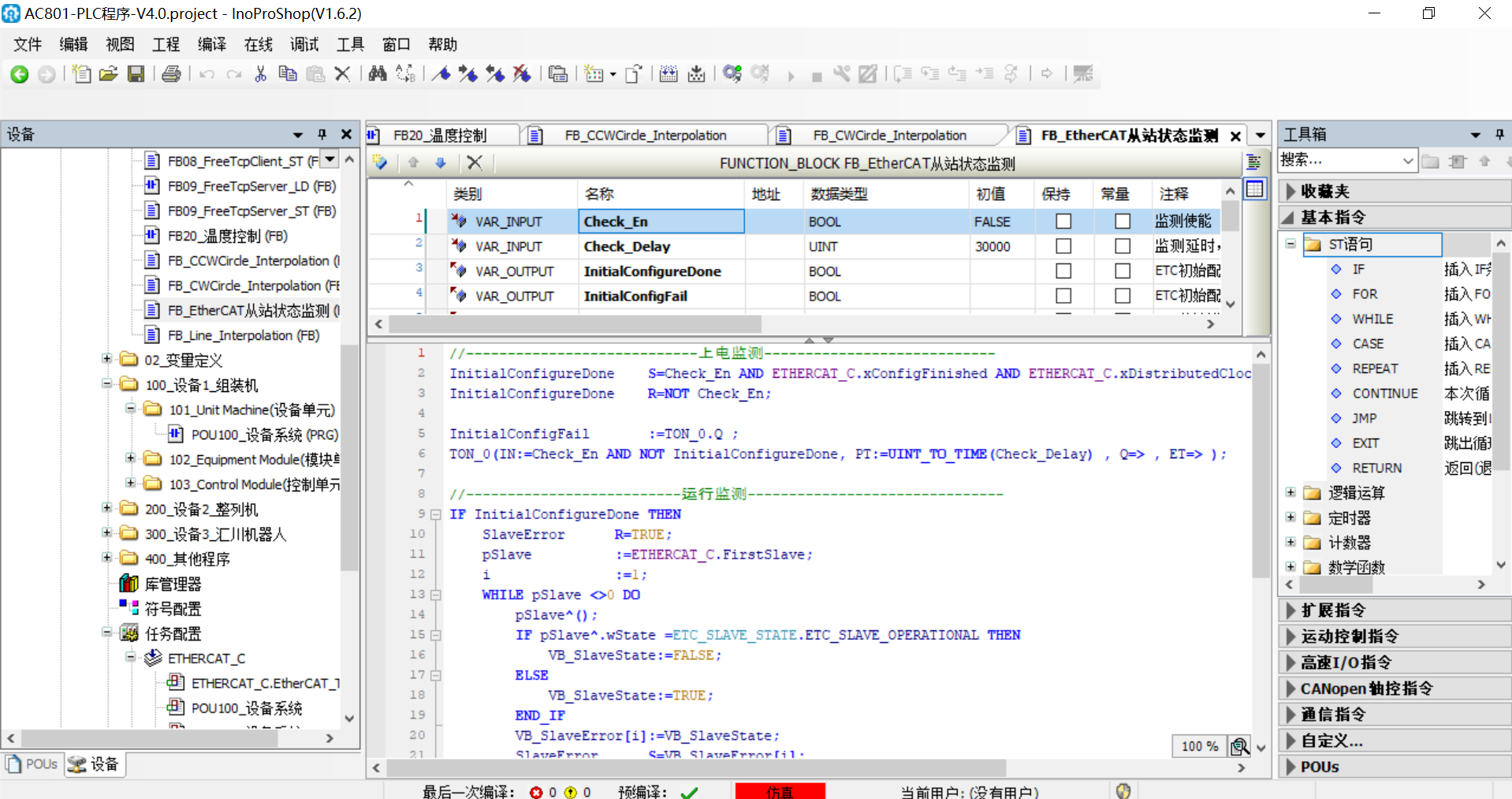Viewport: 1512px width, 799px height.
Task: Move variable row up arrow
Action: (413, 162)
